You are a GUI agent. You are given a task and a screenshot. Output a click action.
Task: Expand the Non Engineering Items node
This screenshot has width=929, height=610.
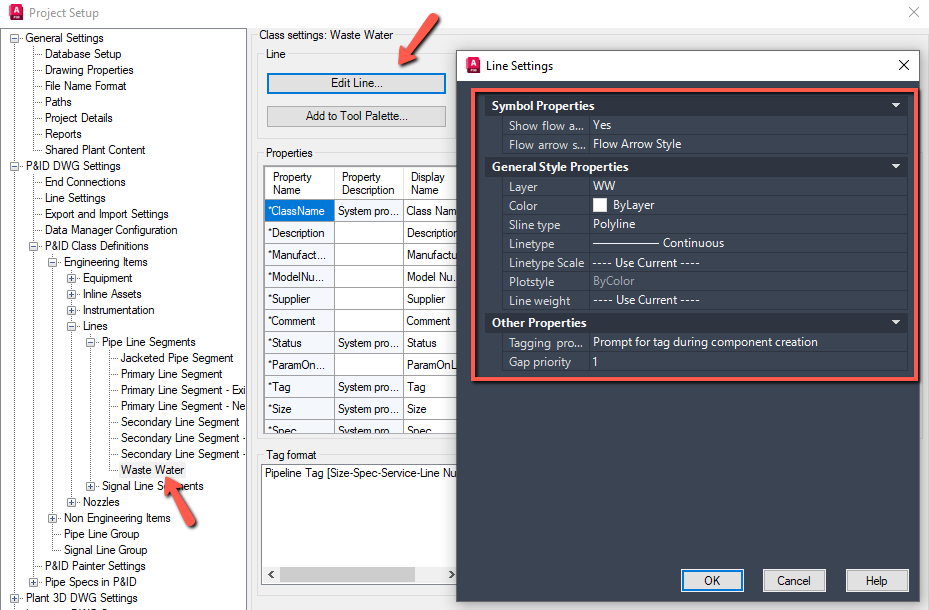[53, 518]
